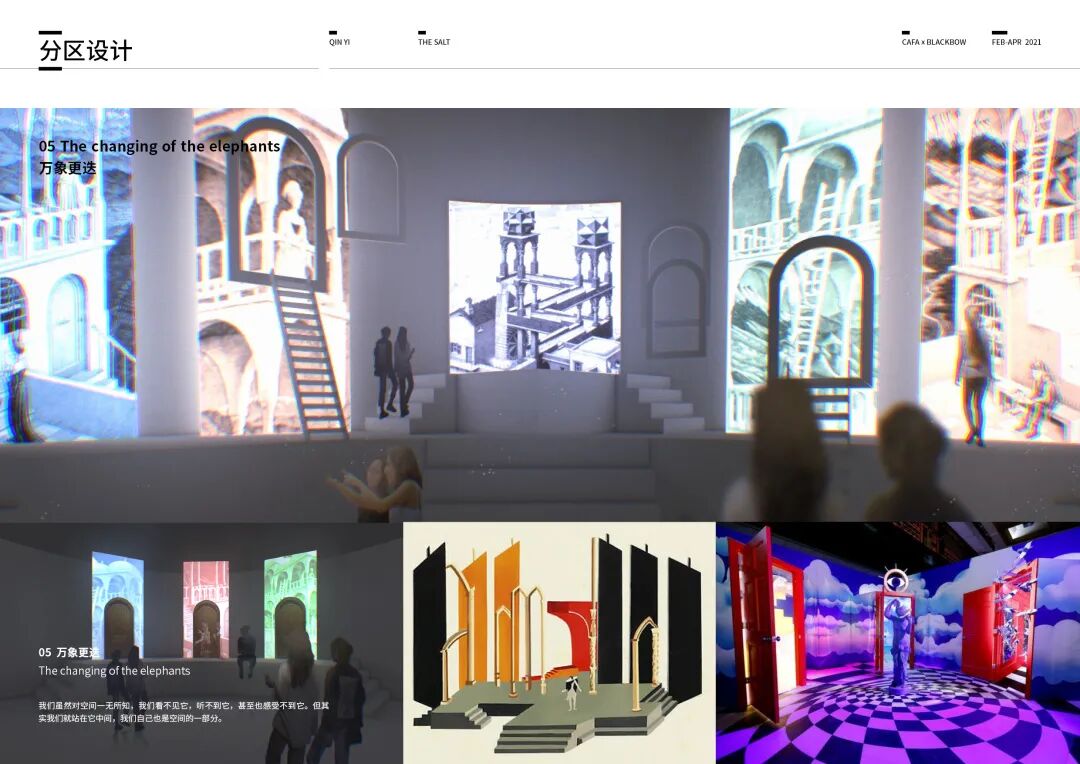The width and height of the screenshot is (1080, 764).
Task: Click the thin-weight "The changing of the elephants" caption
Action: (x=114, y=670)
